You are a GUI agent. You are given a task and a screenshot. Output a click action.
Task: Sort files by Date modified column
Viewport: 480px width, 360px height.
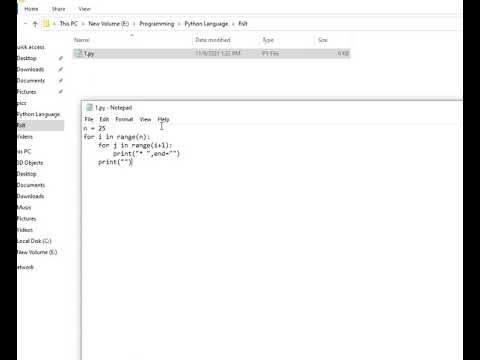point(213,40)
